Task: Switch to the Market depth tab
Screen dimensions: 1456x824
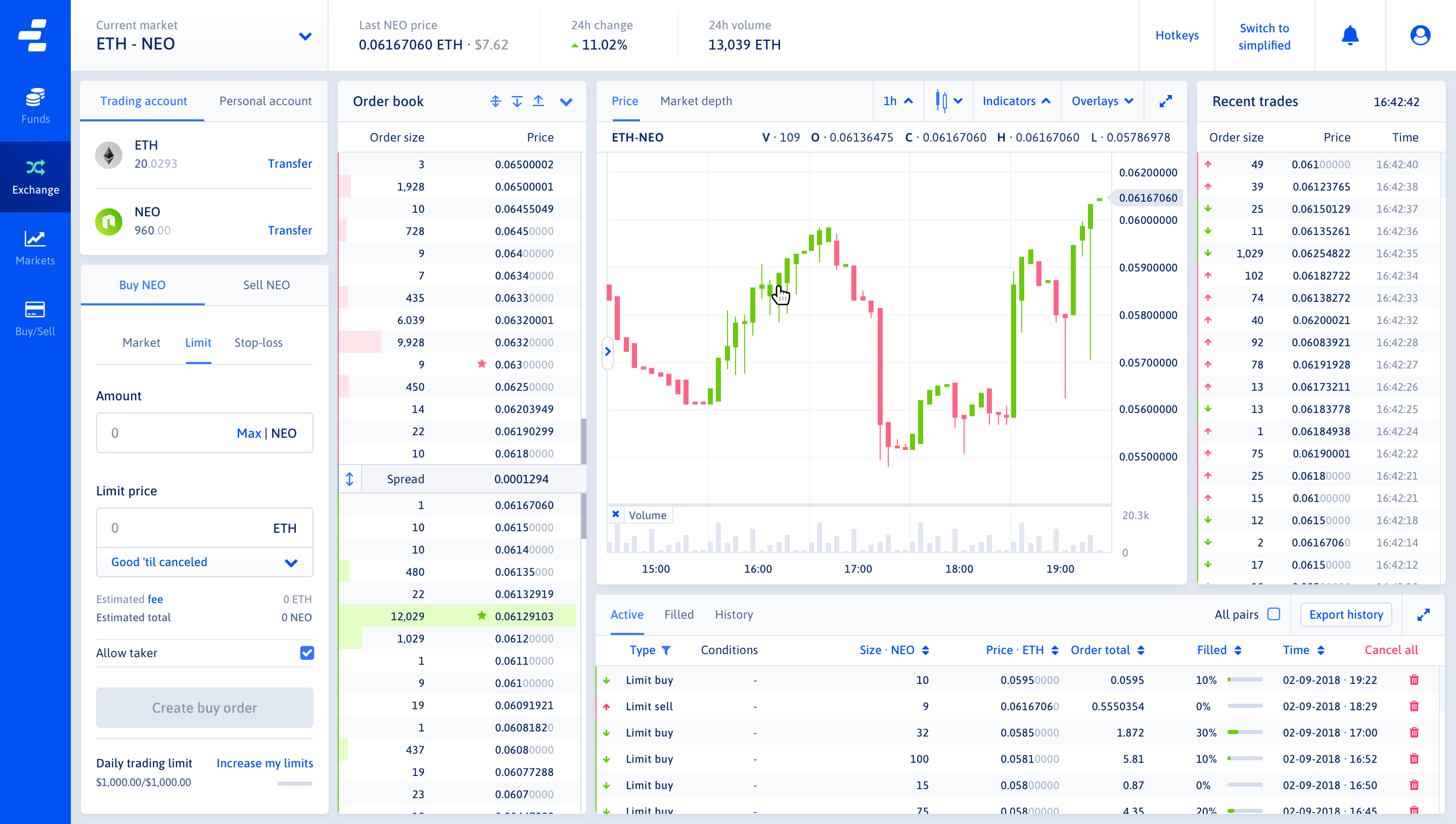Action: click(x=696, y=101)
